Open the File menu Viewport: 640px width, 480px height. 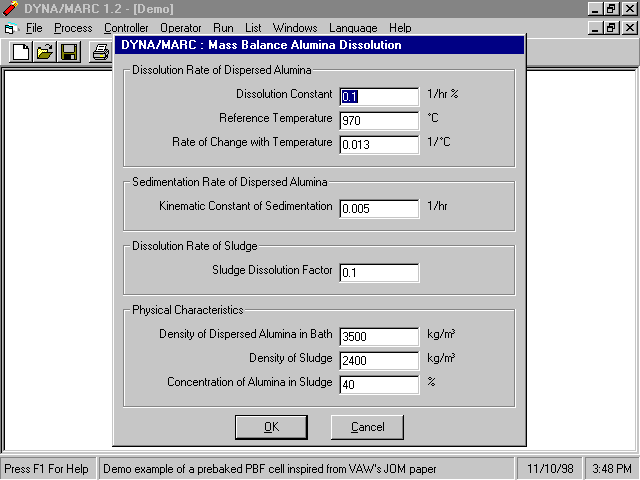[34, 28]
